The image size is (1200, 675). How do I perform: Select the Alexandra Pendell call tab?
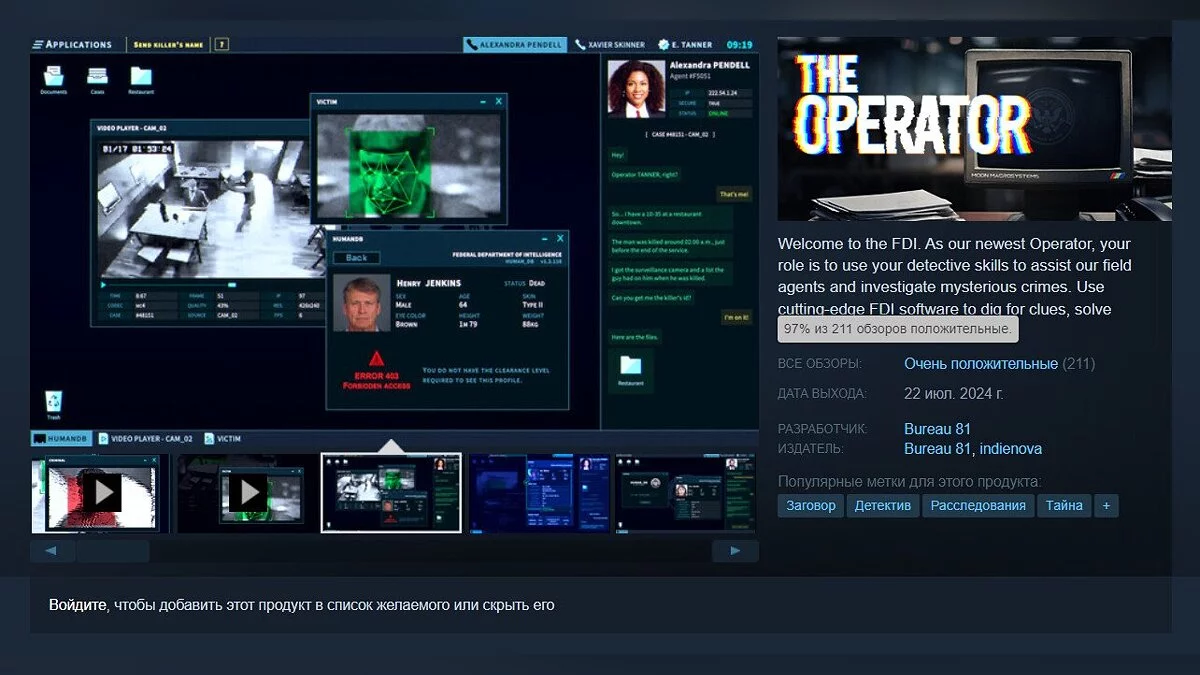coord(515,45)
